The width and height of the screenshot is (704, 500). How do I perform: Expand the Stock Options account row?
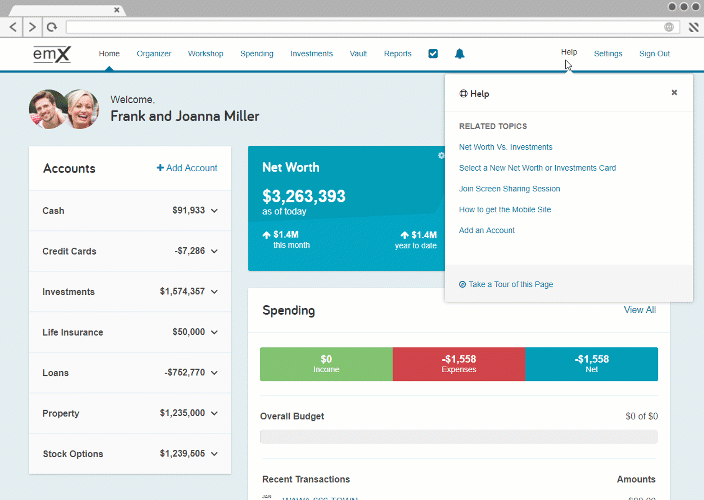click(130, 454)
